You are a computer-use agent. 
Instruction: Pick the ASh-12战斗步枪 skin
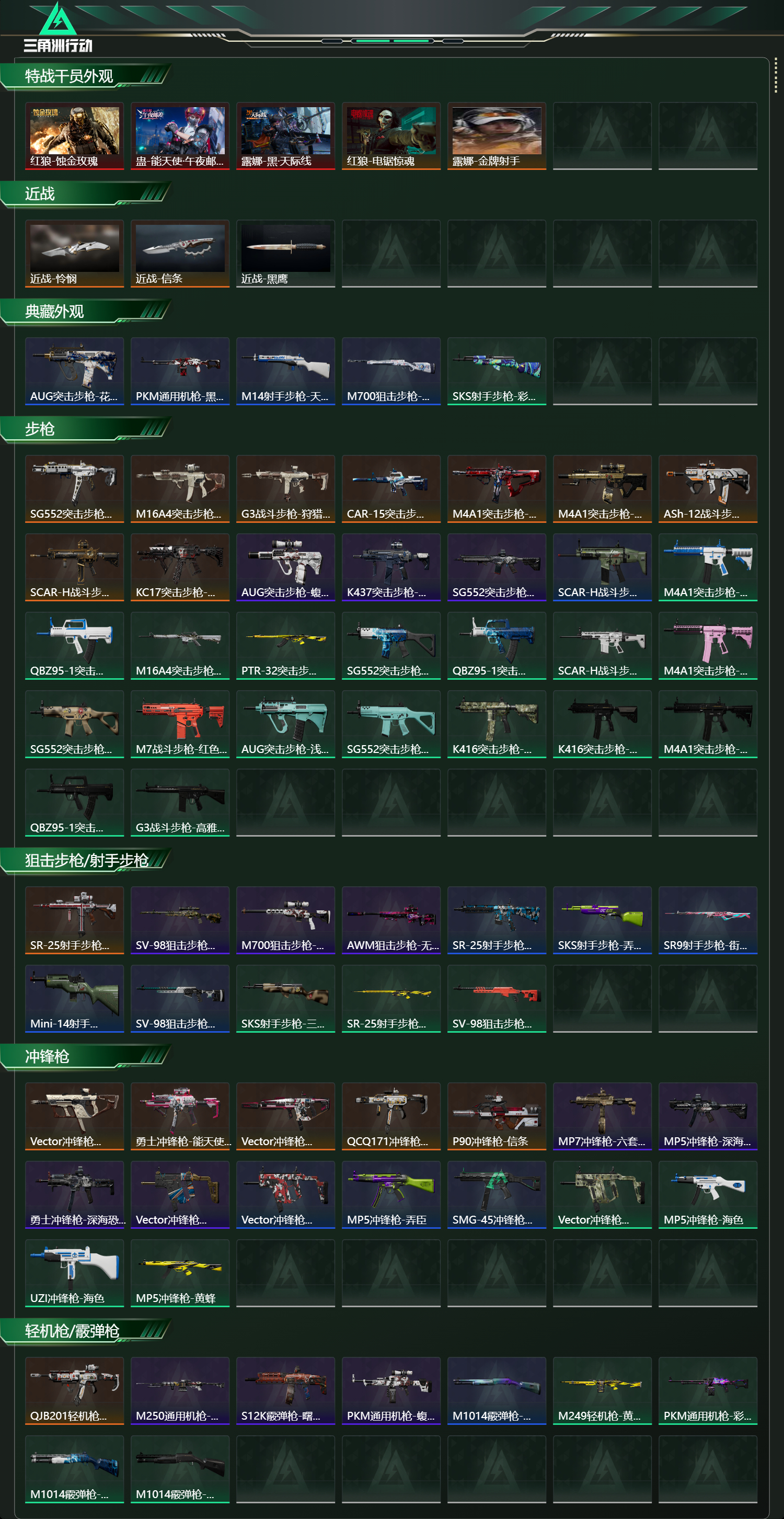(707, 489)
